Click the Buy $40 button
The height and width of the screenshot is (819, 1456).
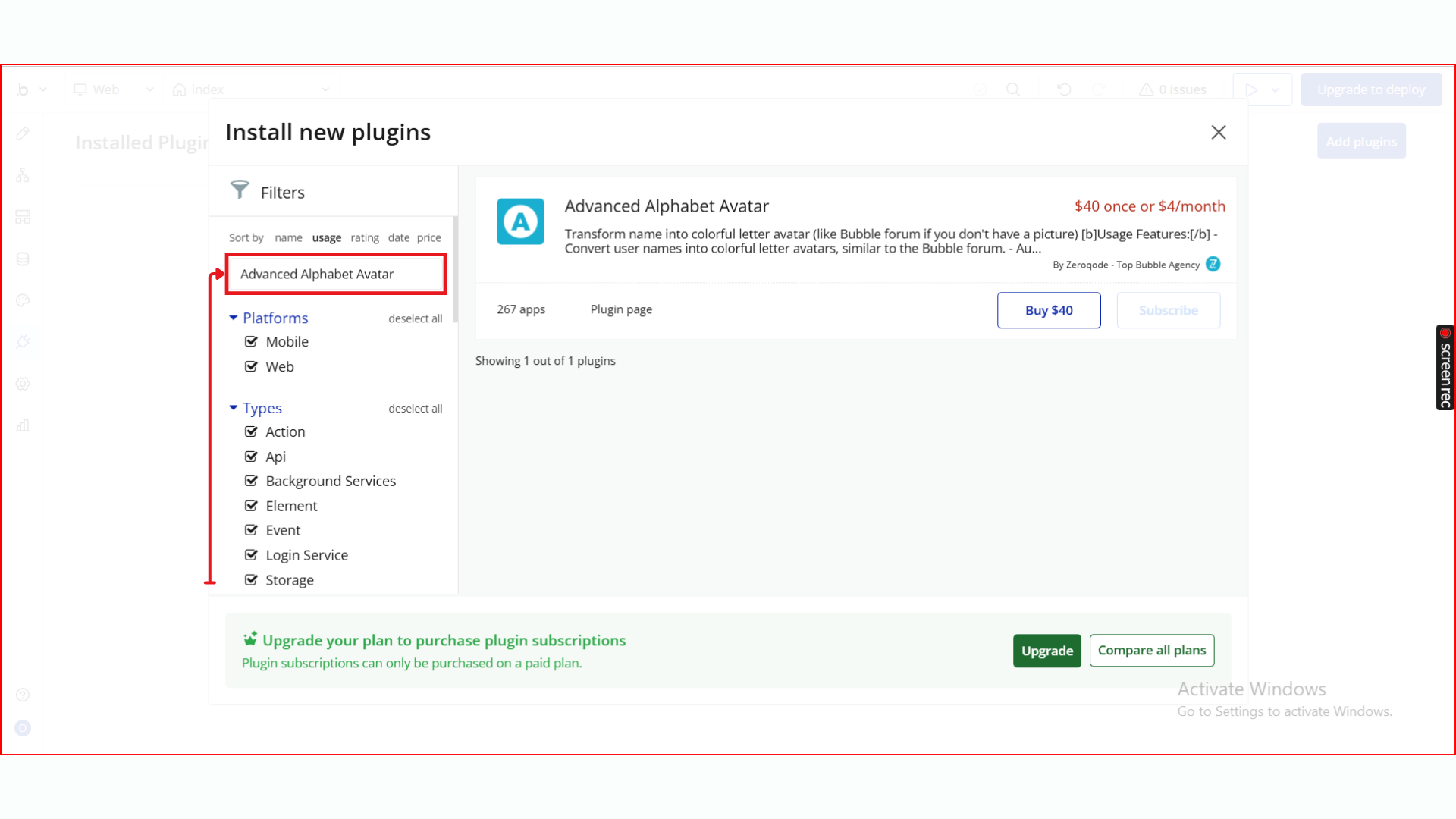tap(1048, 310)
